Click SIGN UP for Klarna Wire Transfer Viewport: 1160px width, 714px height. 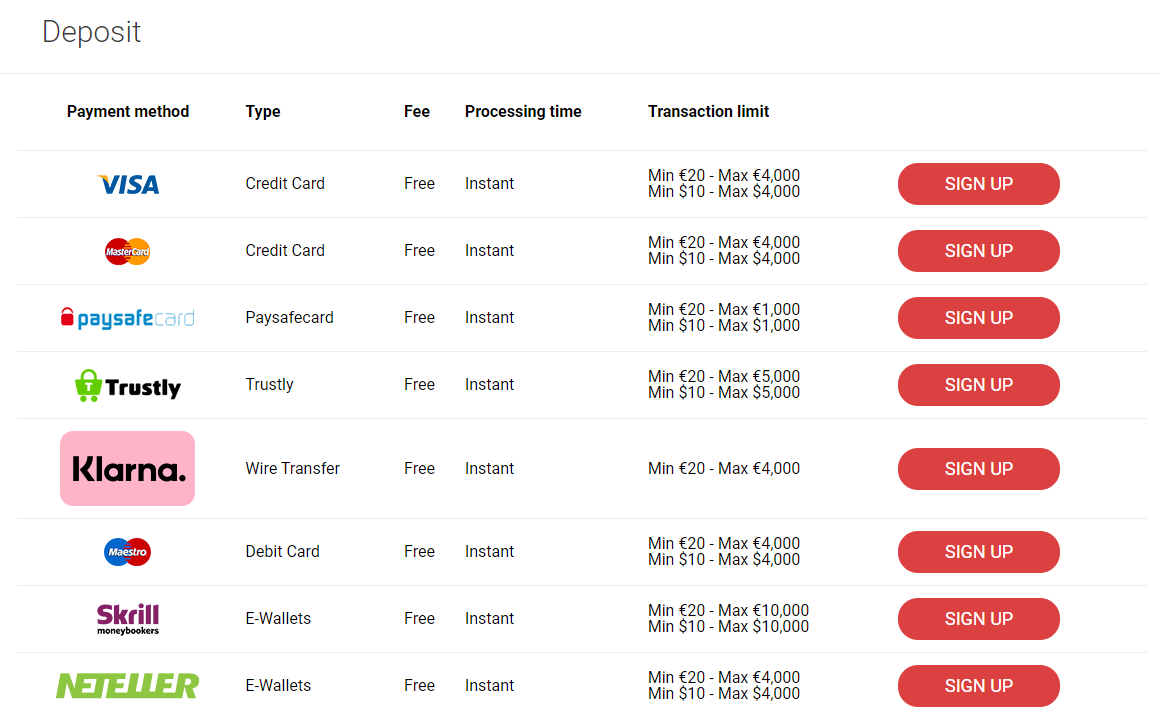point(978,469)
